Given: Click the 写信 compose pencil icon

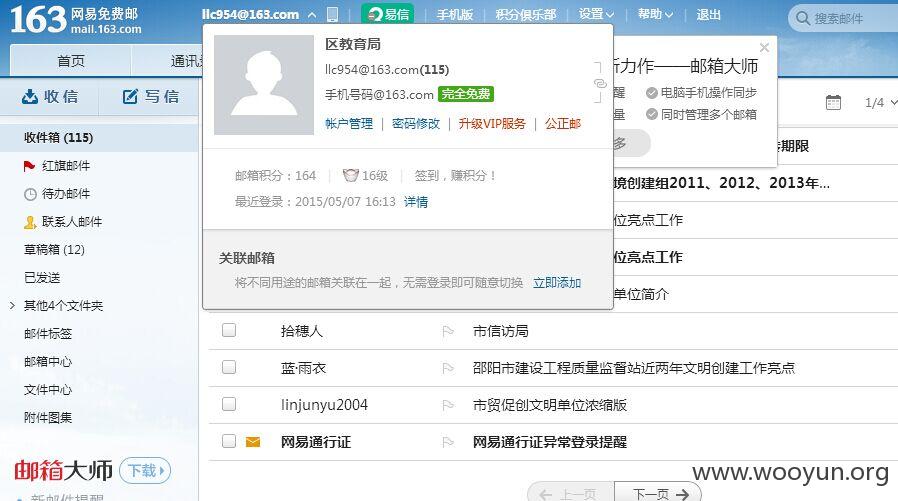Looking at the screenshot, I should (130, 96).
